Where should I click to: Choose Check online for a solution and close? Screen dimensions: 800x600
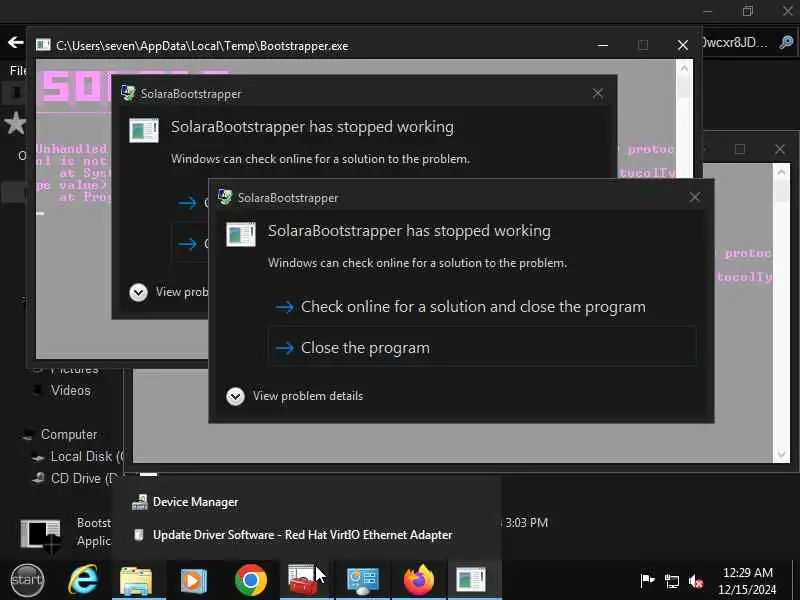click(483, 307)
